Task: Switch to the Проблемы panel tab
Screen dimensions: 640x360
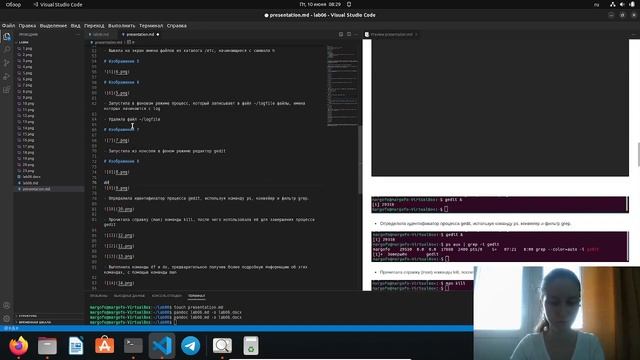Action: point(99,296)
